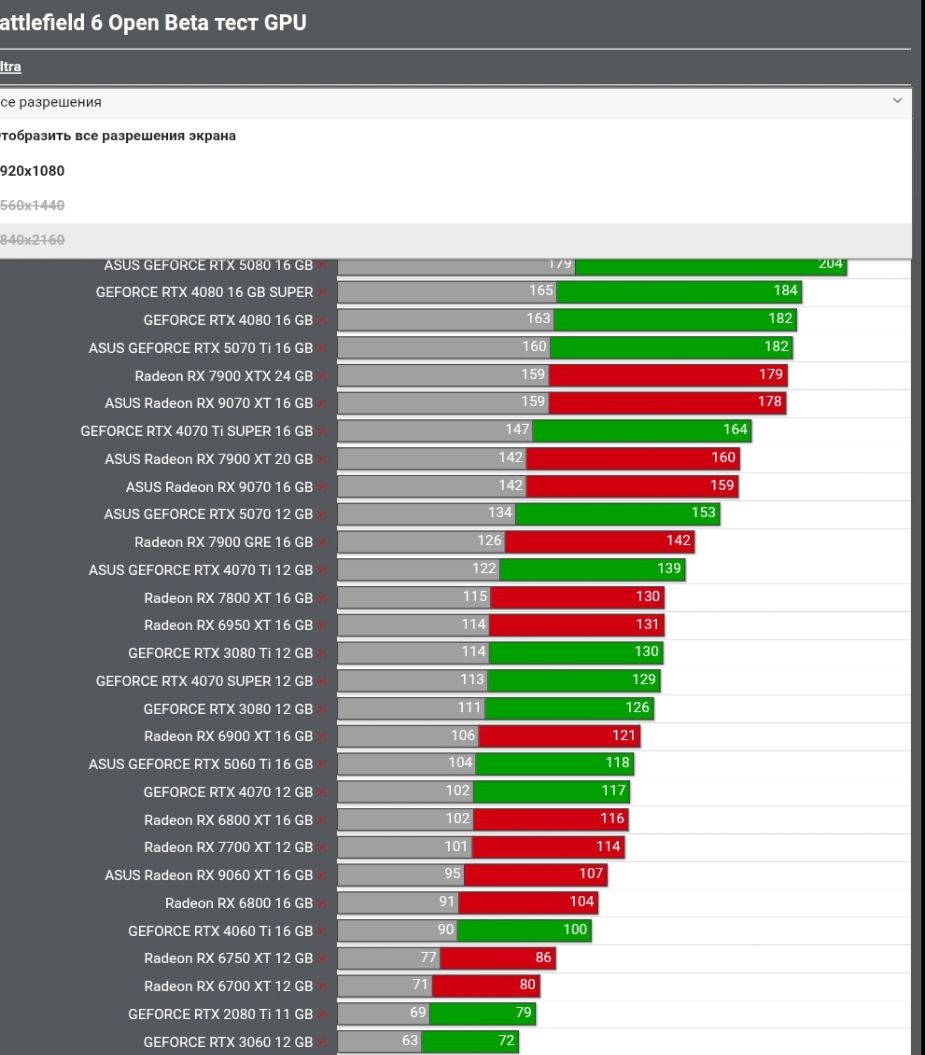The width and height of the screenshot is (925, 1055).
Task: Click the Radeon RX 7900 XTX 24 GB label
Action: coord(224,376)
